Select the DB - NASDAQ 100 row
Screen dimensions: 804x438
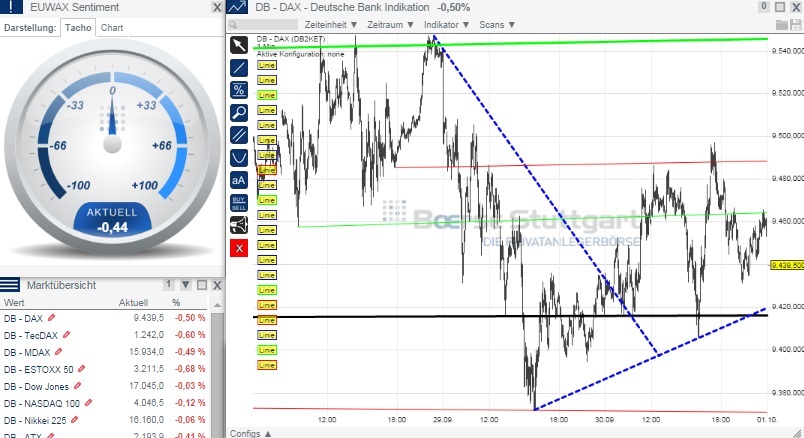tap(105, 403)
